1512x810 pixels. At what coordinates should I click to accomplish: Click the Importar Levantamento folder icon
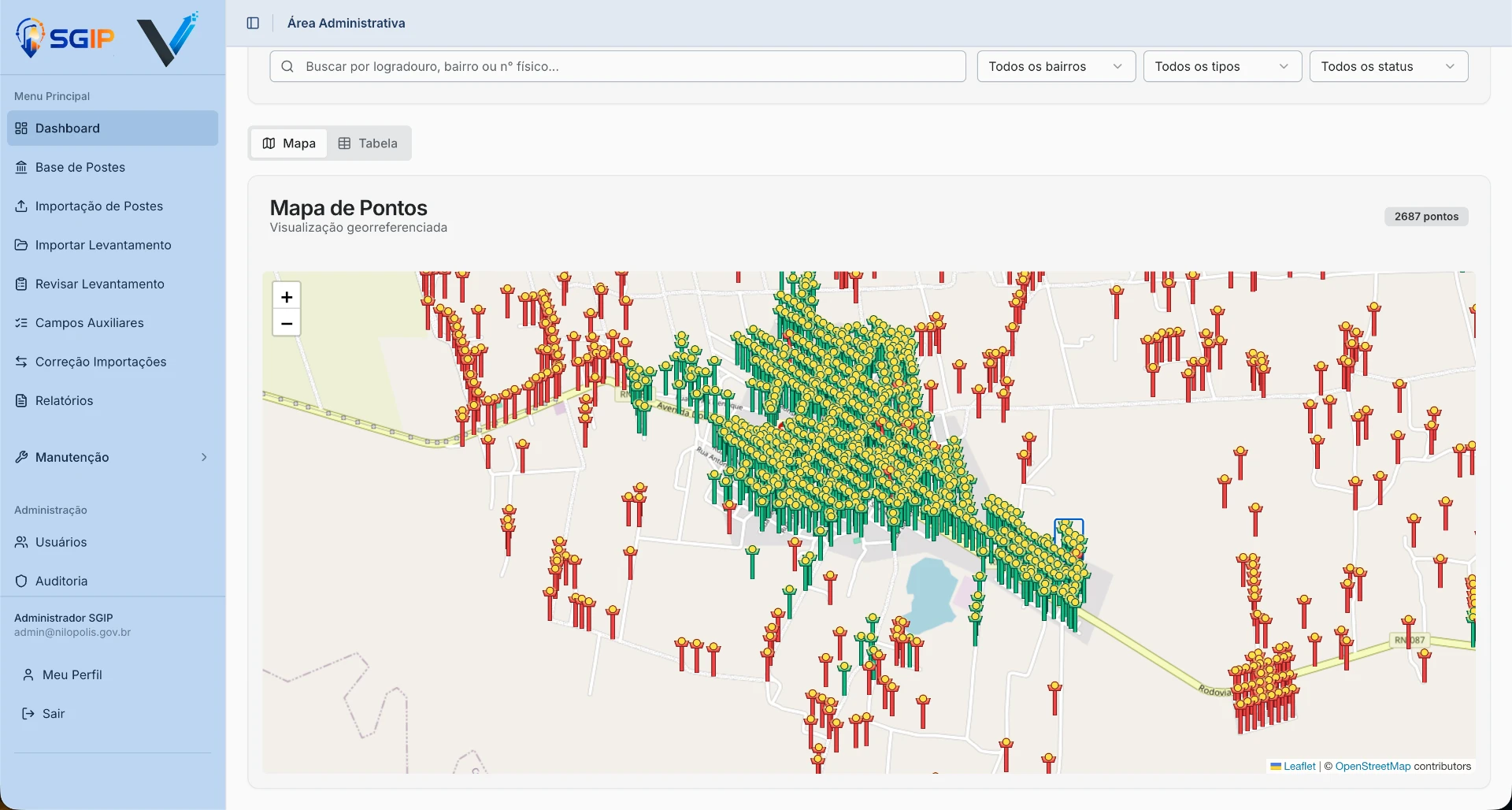pyautogui.click(x=21, y=245)
